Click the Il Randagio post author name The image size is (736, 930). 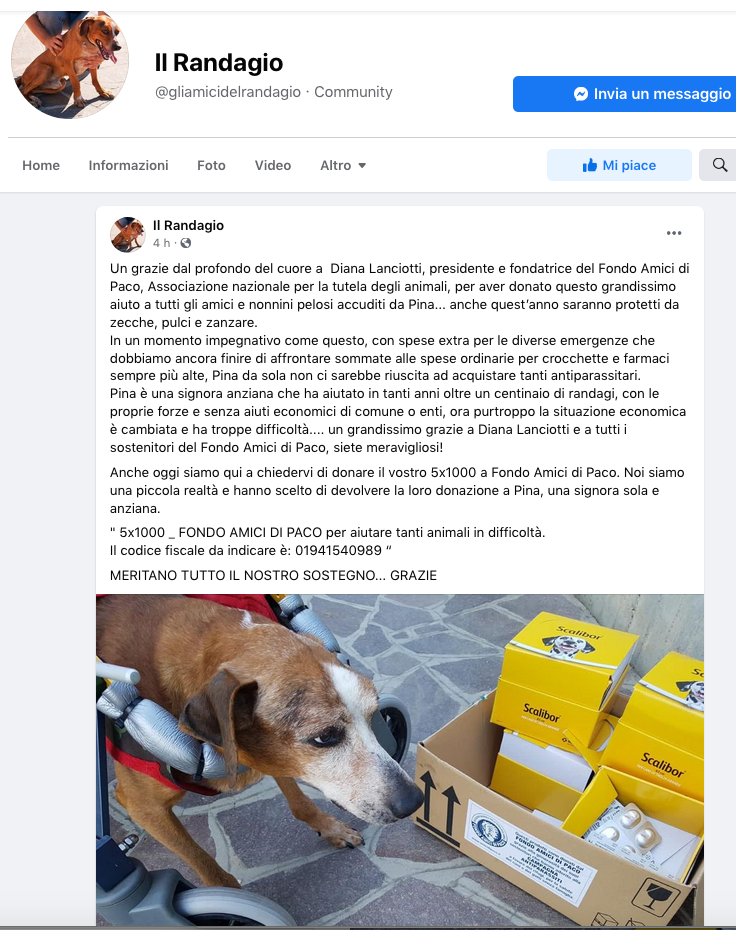point(188,225)
